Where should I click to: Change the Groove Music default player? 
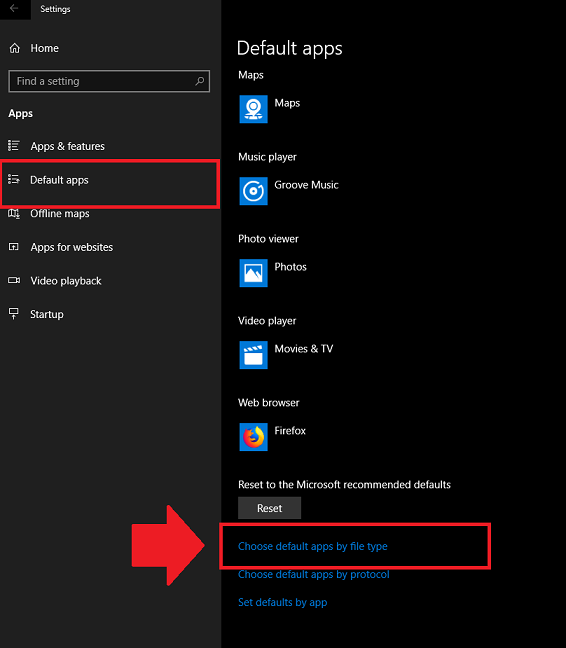click(306, 185)
